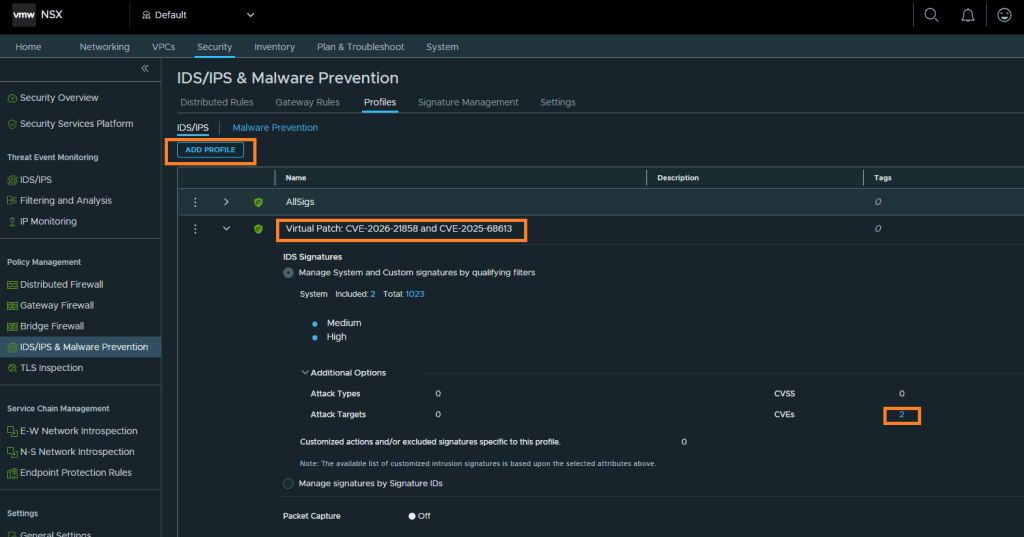Click the vmw NSX logo
The height and width of the screenshot is (537, 1024).
click(38, 14)
